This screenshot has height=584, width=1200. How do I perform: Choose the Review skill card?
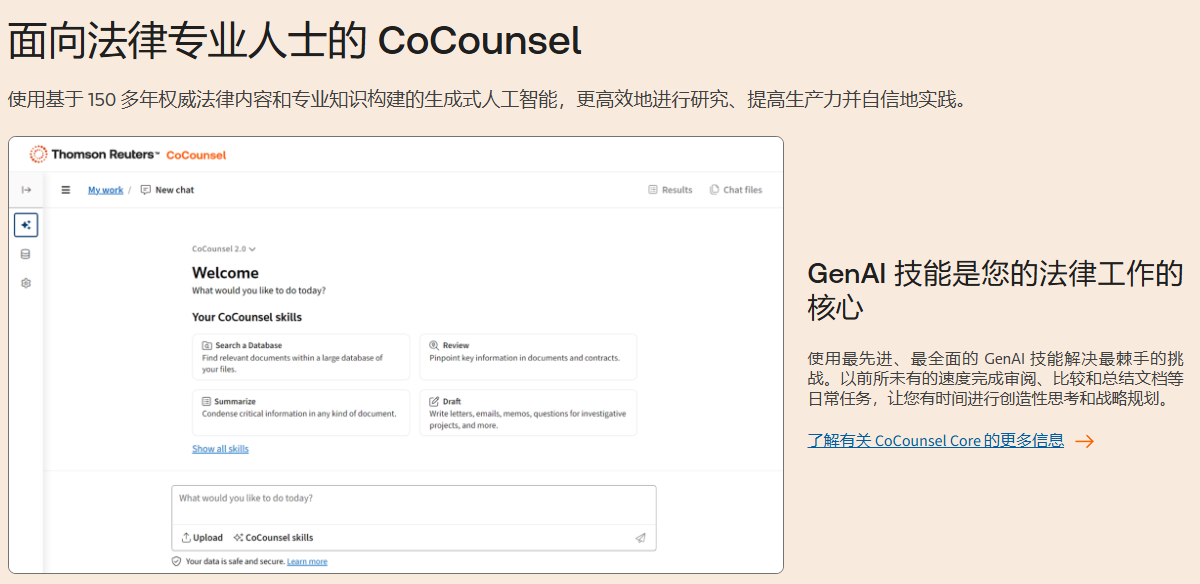[528, 357]
